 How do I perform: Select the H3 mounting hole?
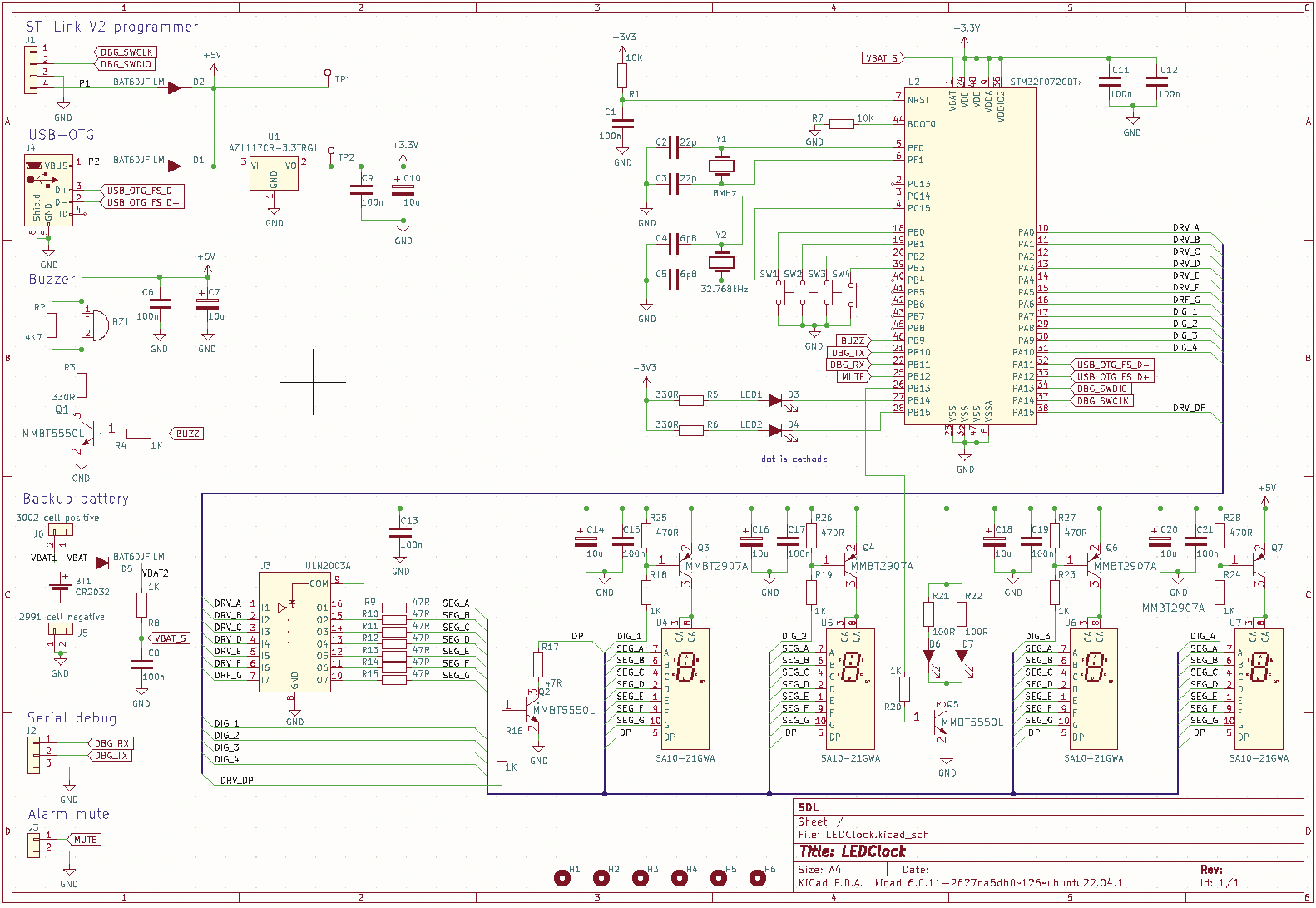(x=641, y=877)
